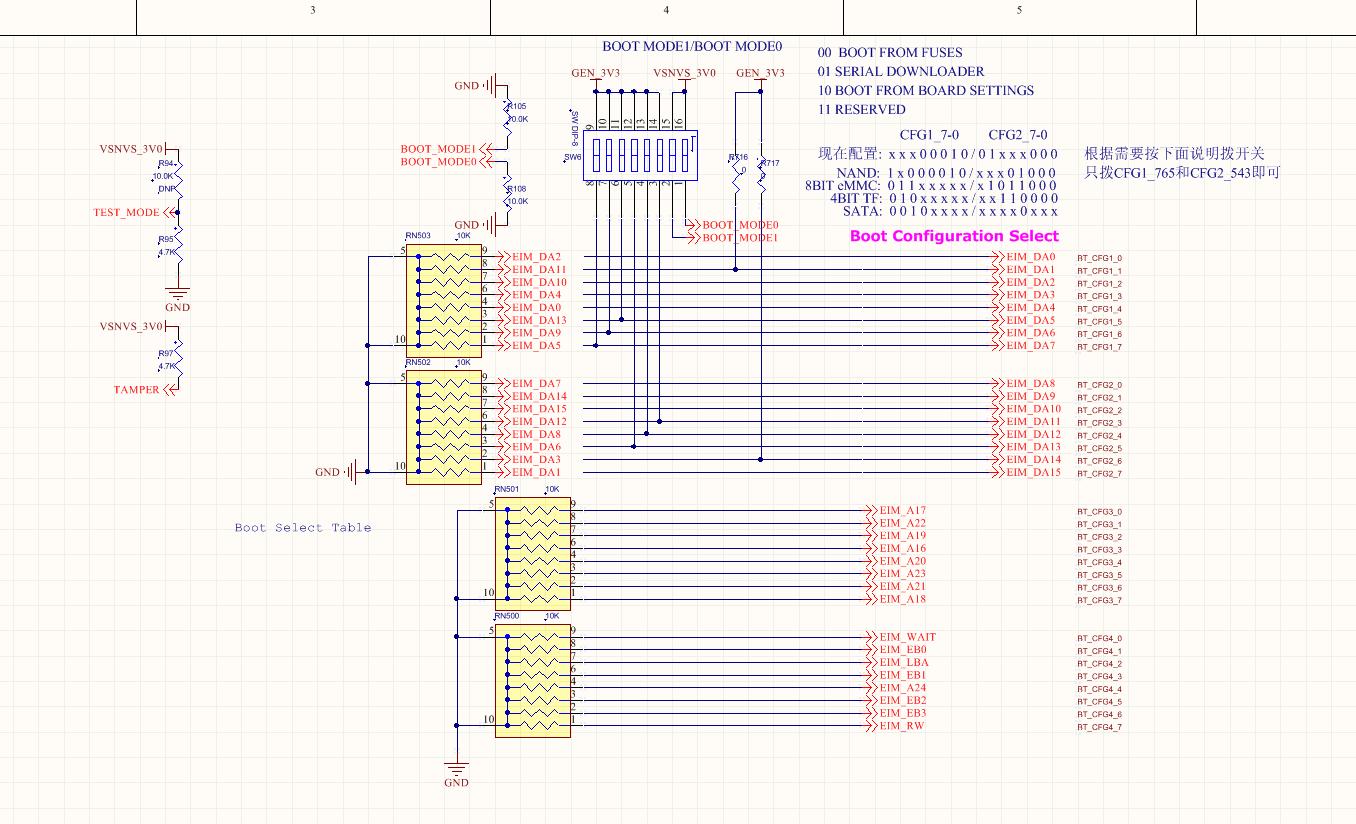Click the GND symbol below resistor R108
The image size is (1356, 824).
(480, 224)
